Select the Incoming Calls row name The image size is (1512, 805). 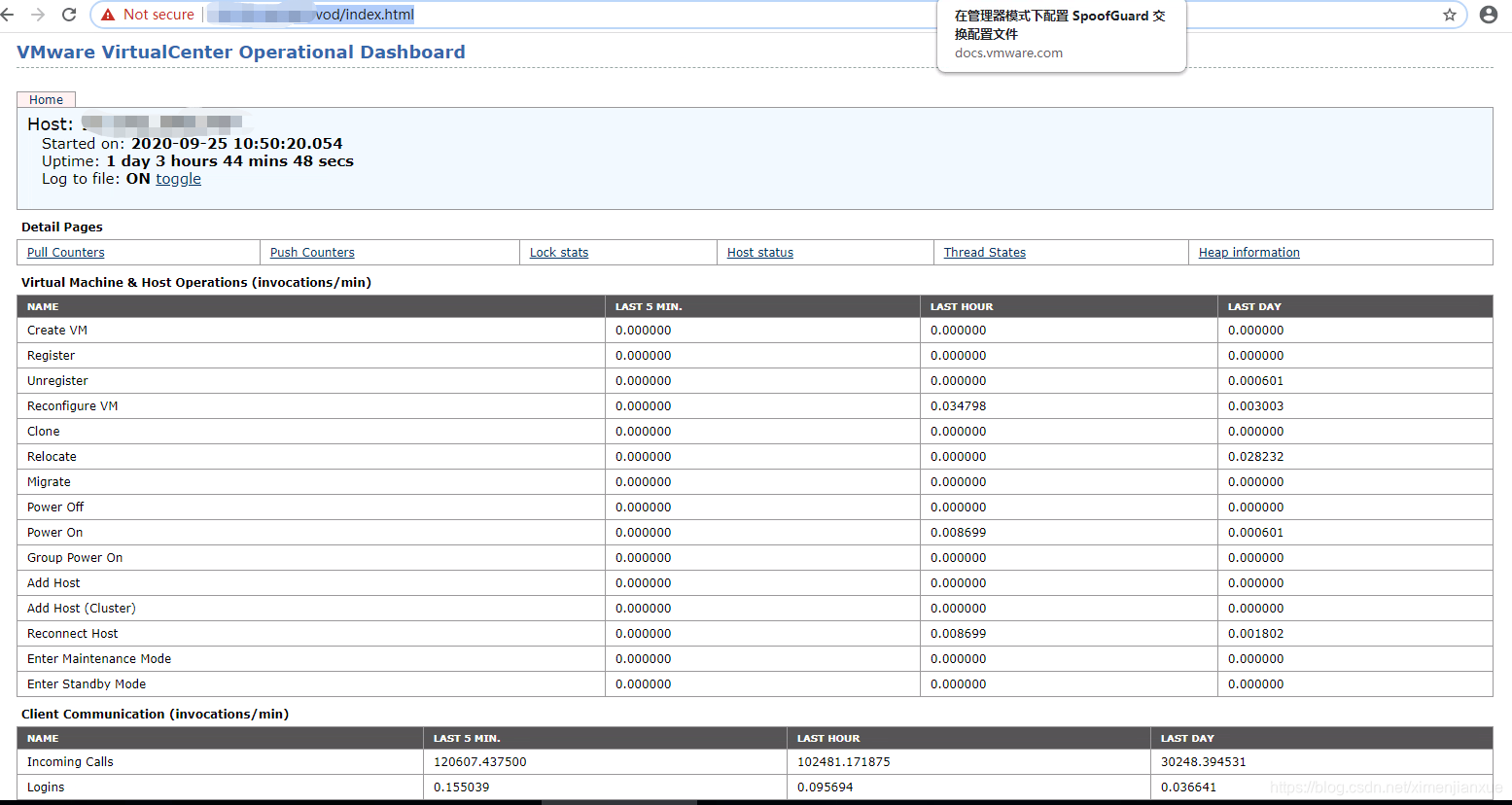(x=70, y=762)
